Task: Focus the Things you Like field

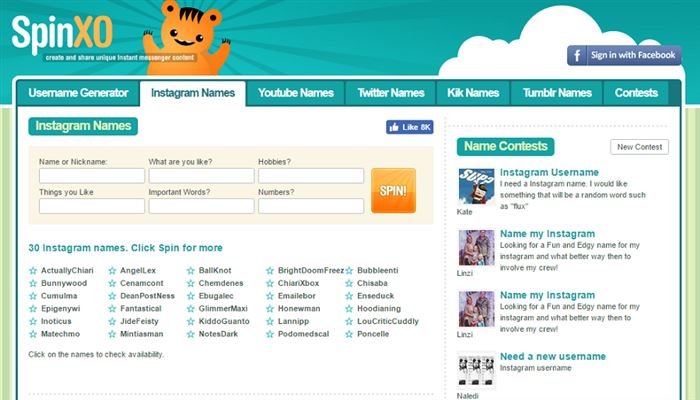Action: point(92,206)
